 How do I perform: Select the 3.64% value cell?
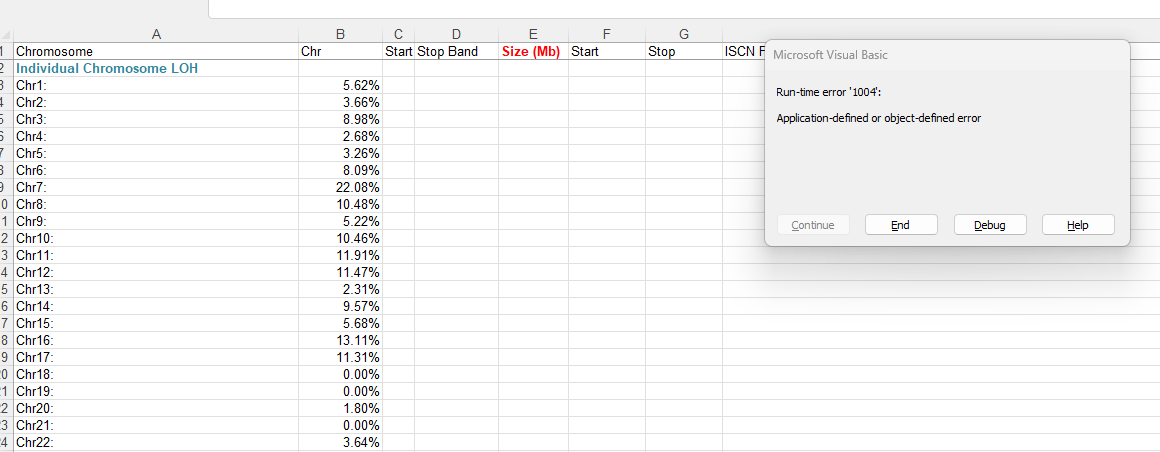point(340,442)
